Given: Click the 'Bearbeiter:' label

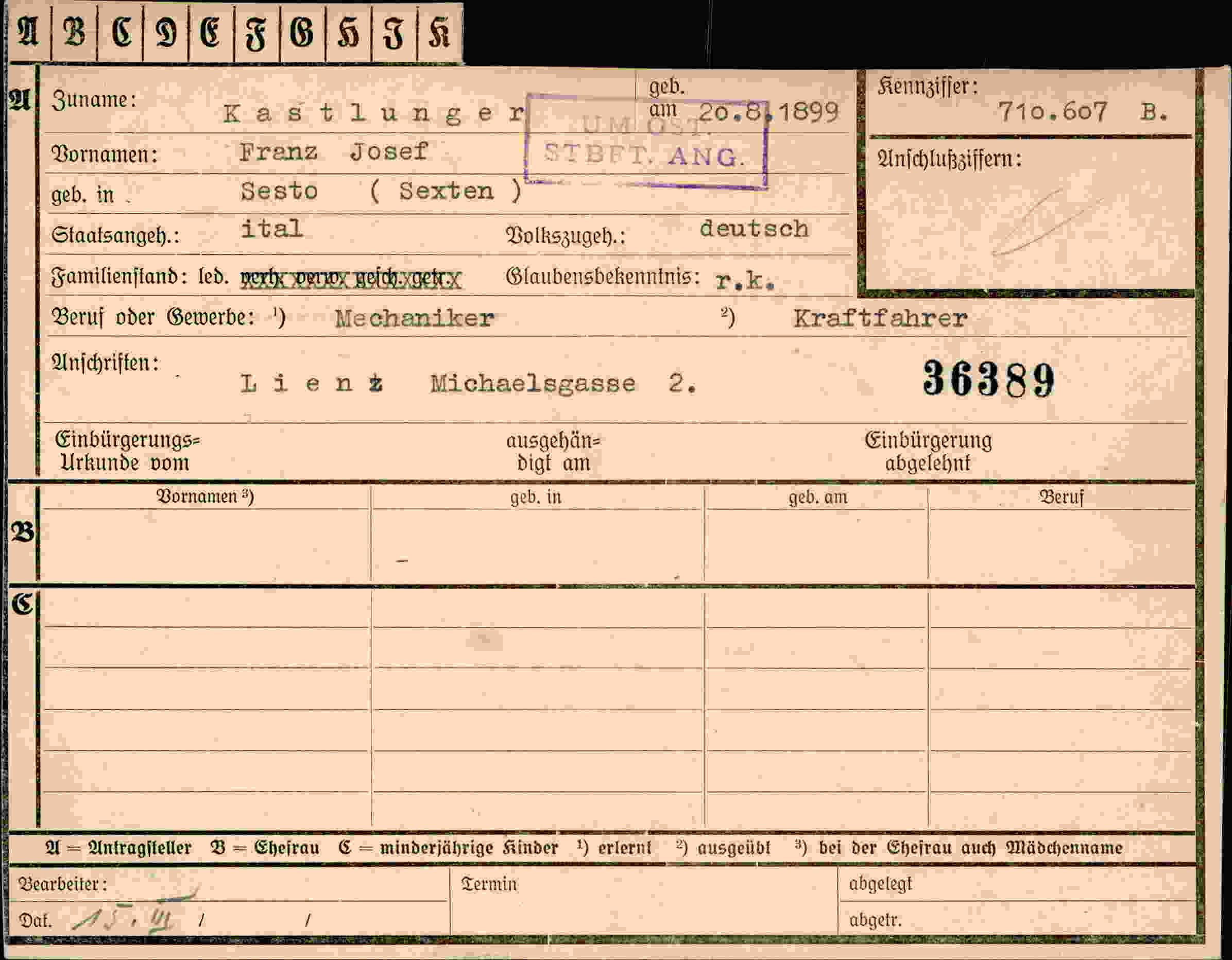Looking at the screenshot, I should click(x=62, y=884).
